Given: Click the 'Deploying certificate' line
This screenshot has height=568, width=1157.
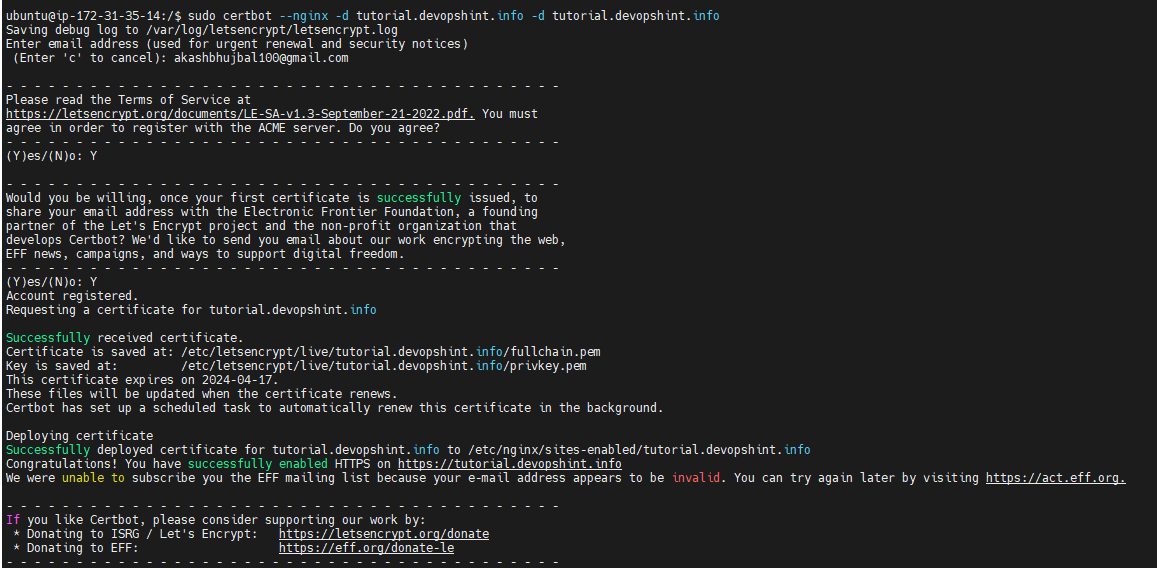Looking at the screenshot, I should [80, 436].
